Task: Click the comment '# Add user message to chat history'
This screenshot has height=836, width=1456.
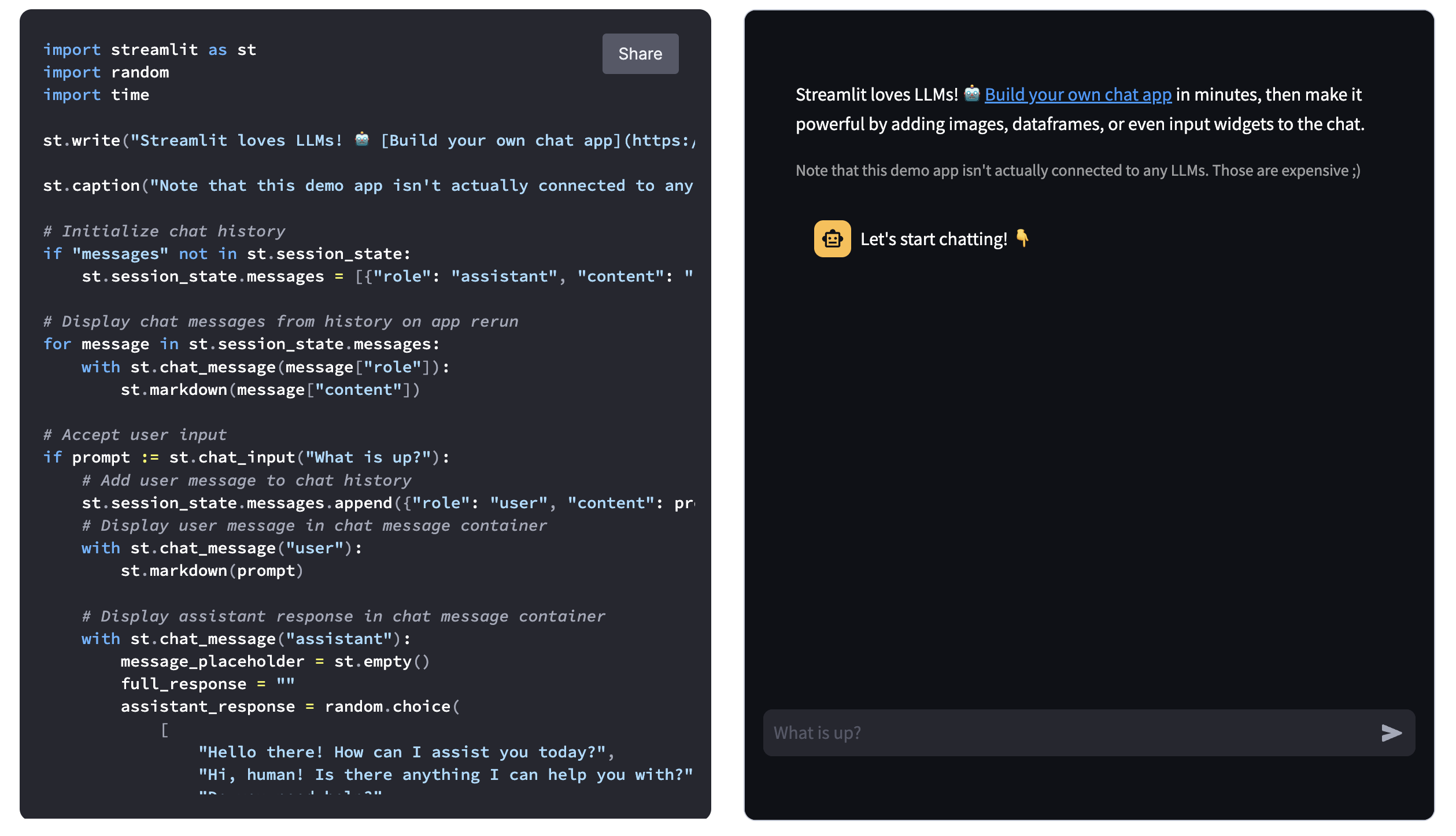Action: pyautogui.click(x=247, y=480)
